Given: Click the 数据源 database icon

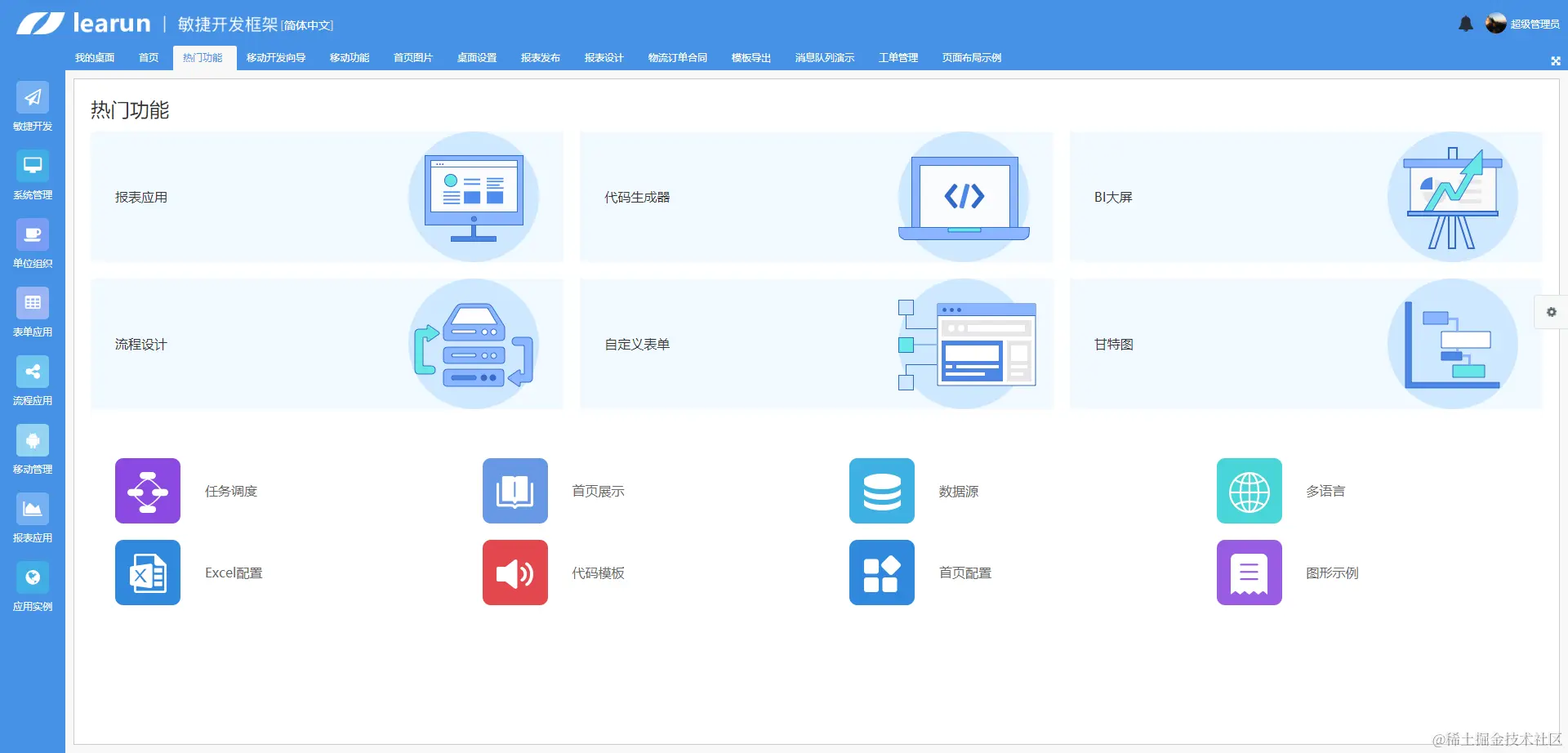Looking at the screenshot, I should pyautogui.click(x=882, y=491).
